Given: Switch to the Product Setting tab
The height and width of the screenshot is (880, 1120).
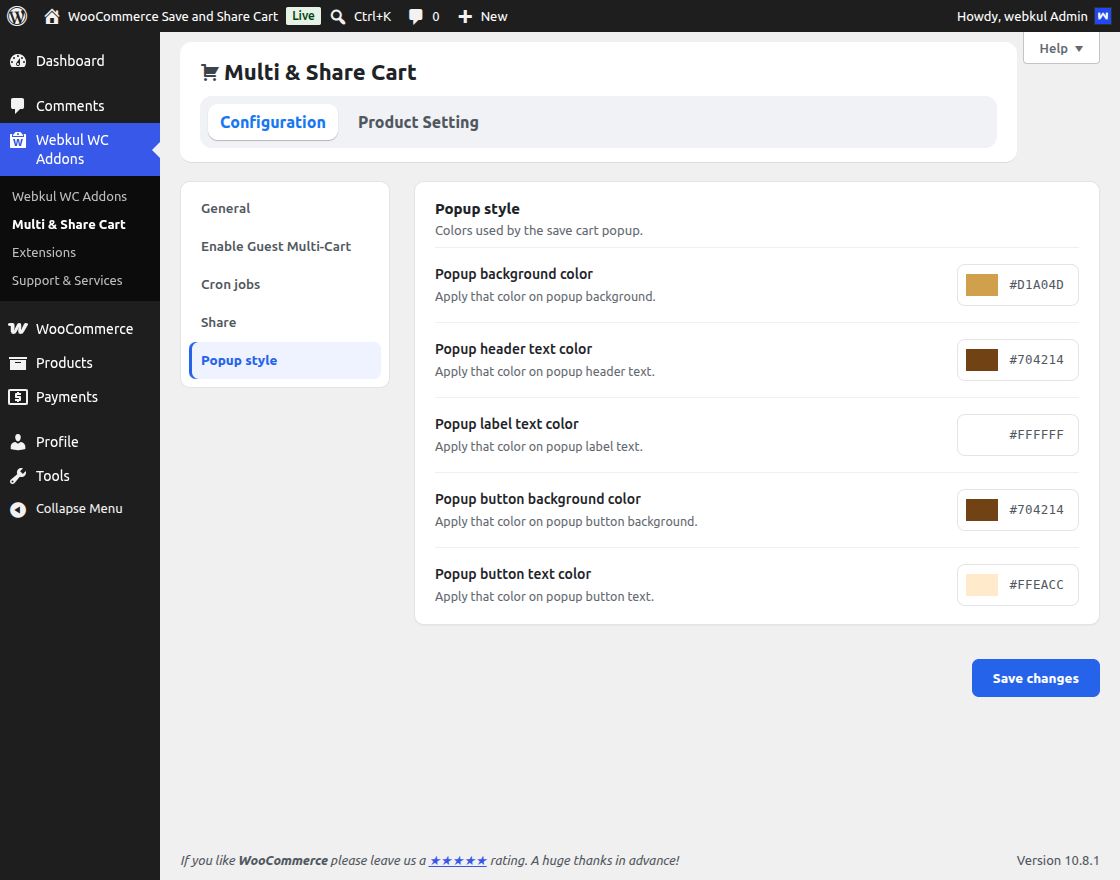Looking at the screenshot, I should 418,122.
